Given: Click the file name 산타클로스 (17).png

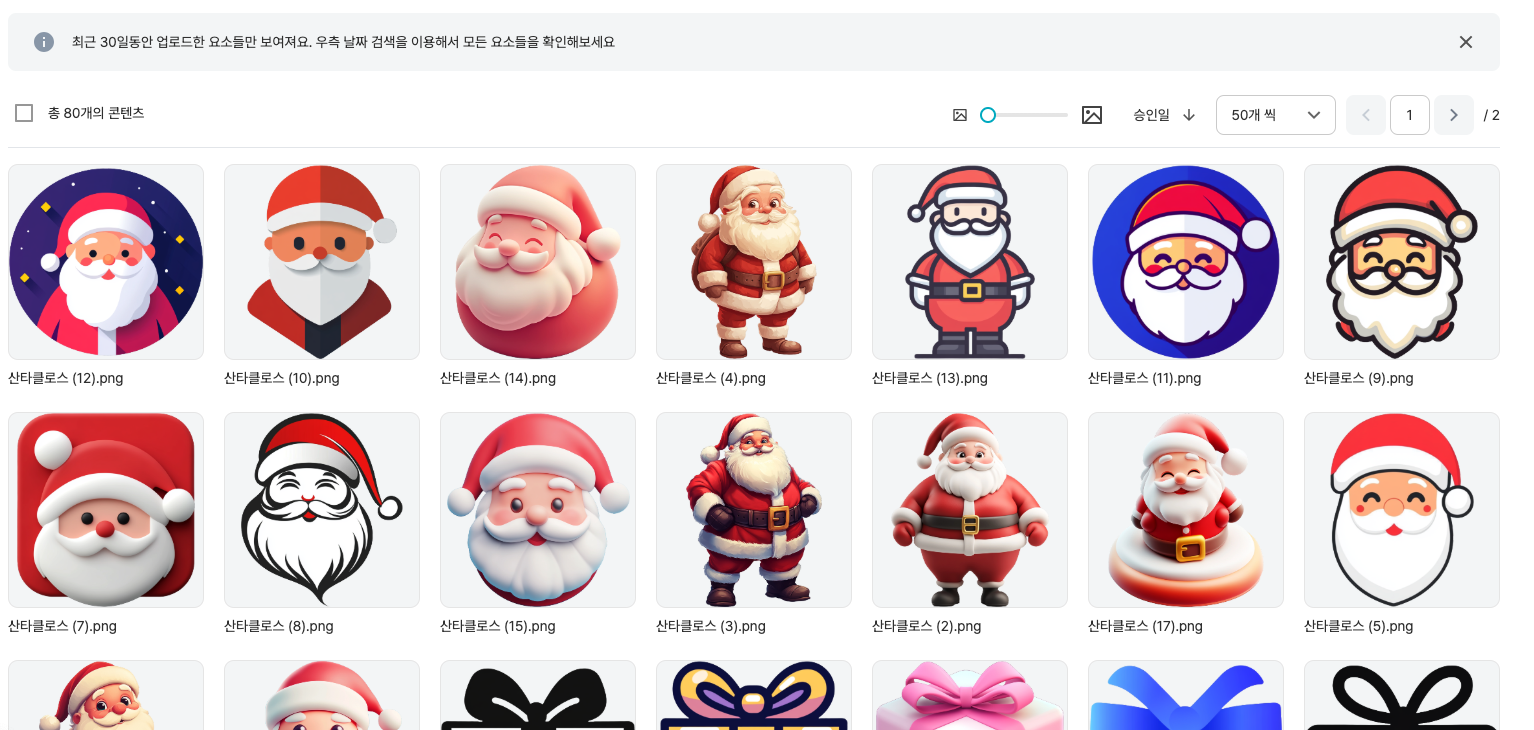Looking at the screenshot, I should 1146,626.
